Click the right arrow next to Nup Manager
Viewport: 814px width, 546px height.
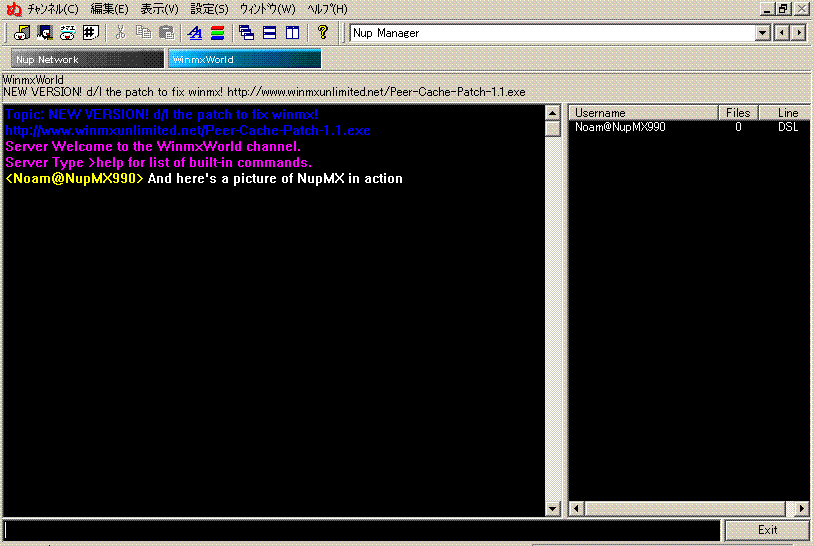(x=798, y=33)
